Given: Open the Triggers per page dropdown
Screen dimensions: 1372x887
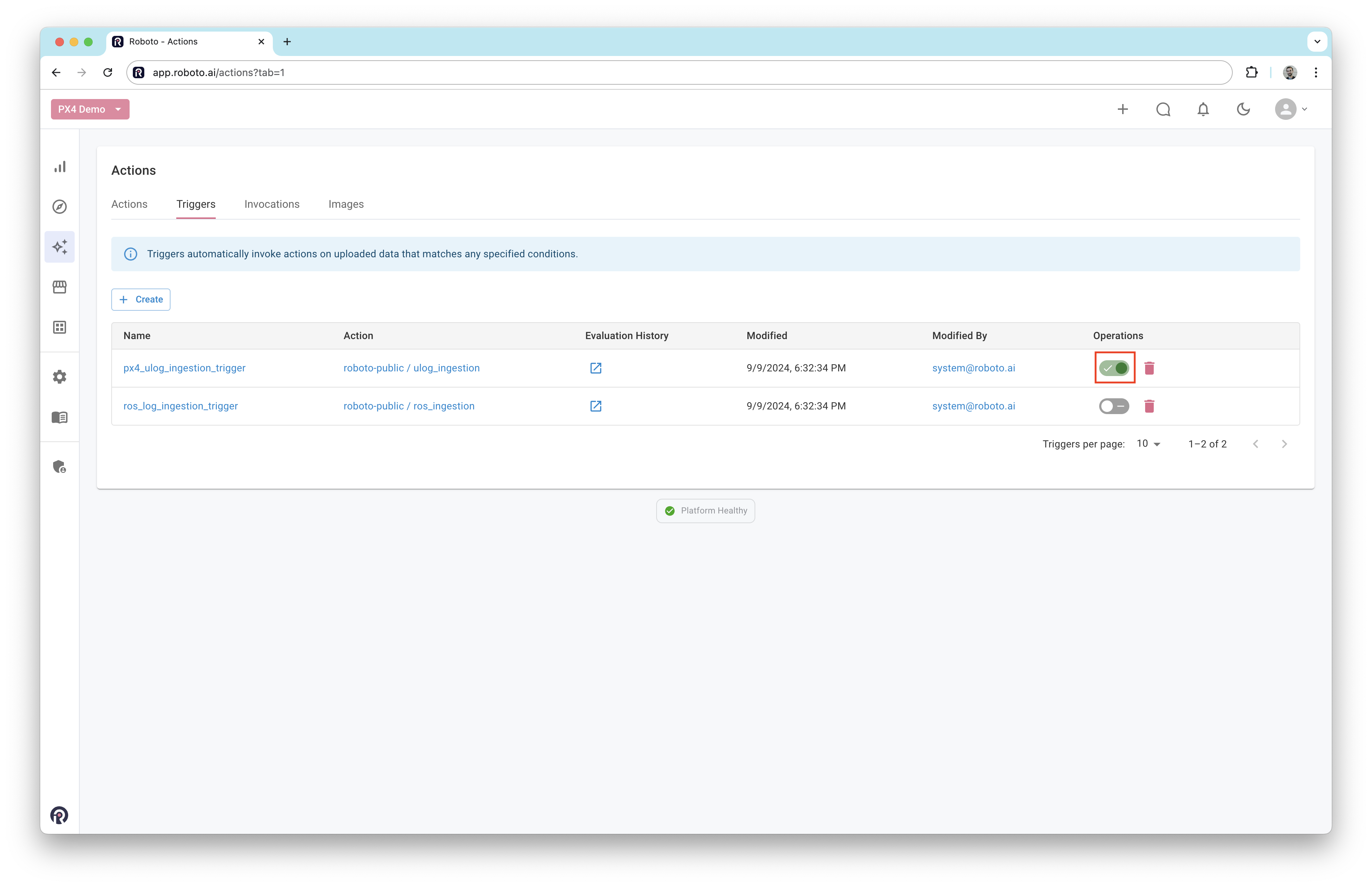Looking at the screenshot, I should pyautogui.click(x=1148, y=444).
